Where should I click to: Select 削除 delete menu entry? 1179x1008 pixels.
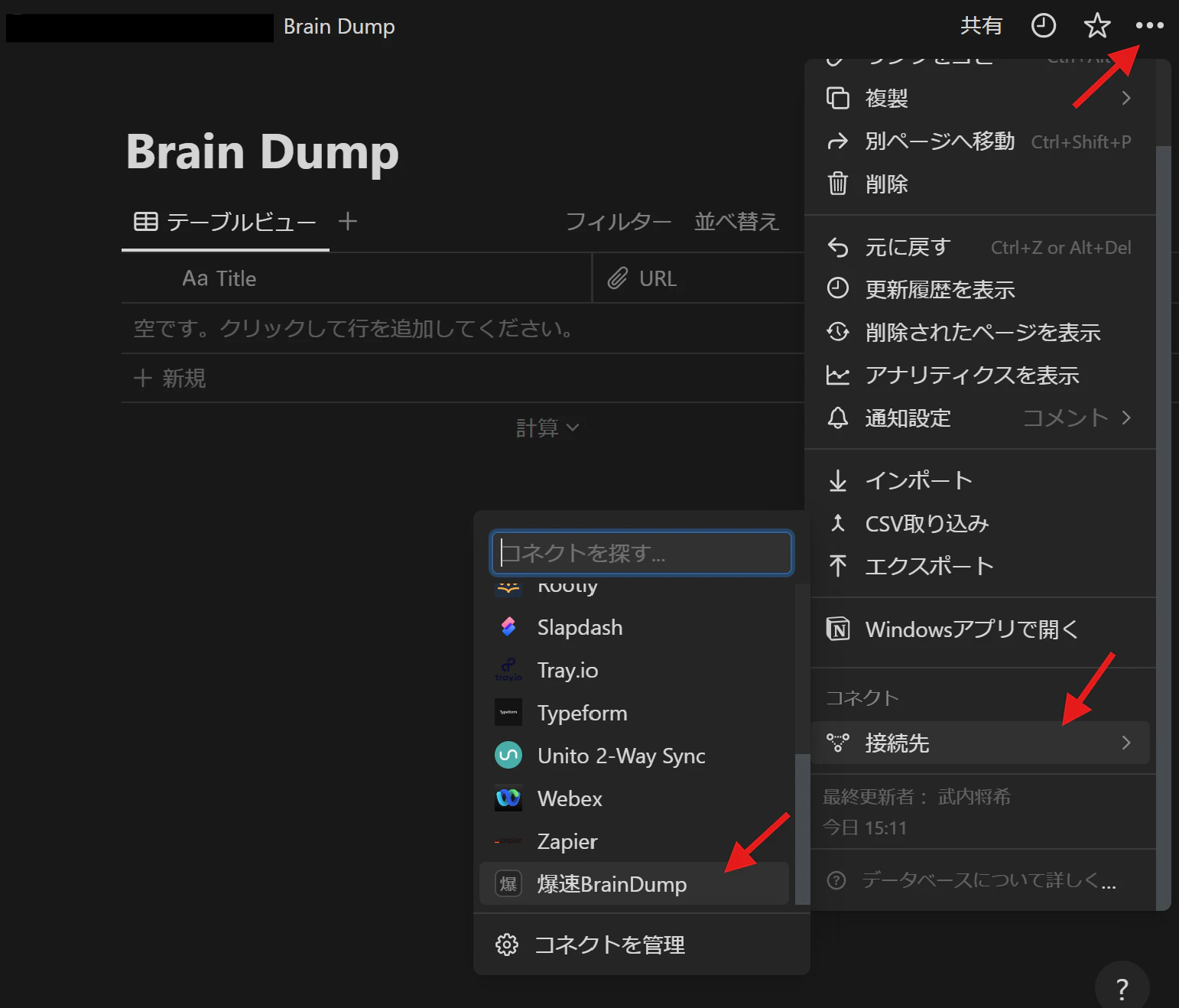click(x=980, y=184)
